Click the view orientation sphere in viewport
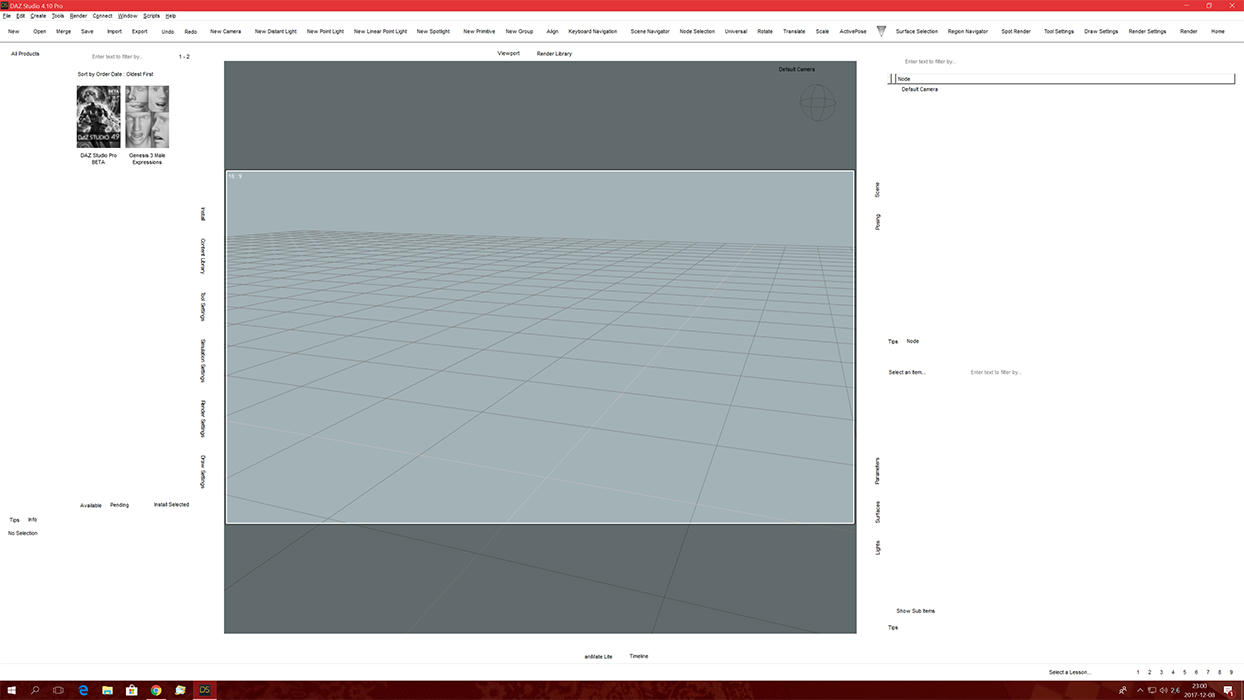Screen dimensions: 1244x700 [x=817, y=102]
